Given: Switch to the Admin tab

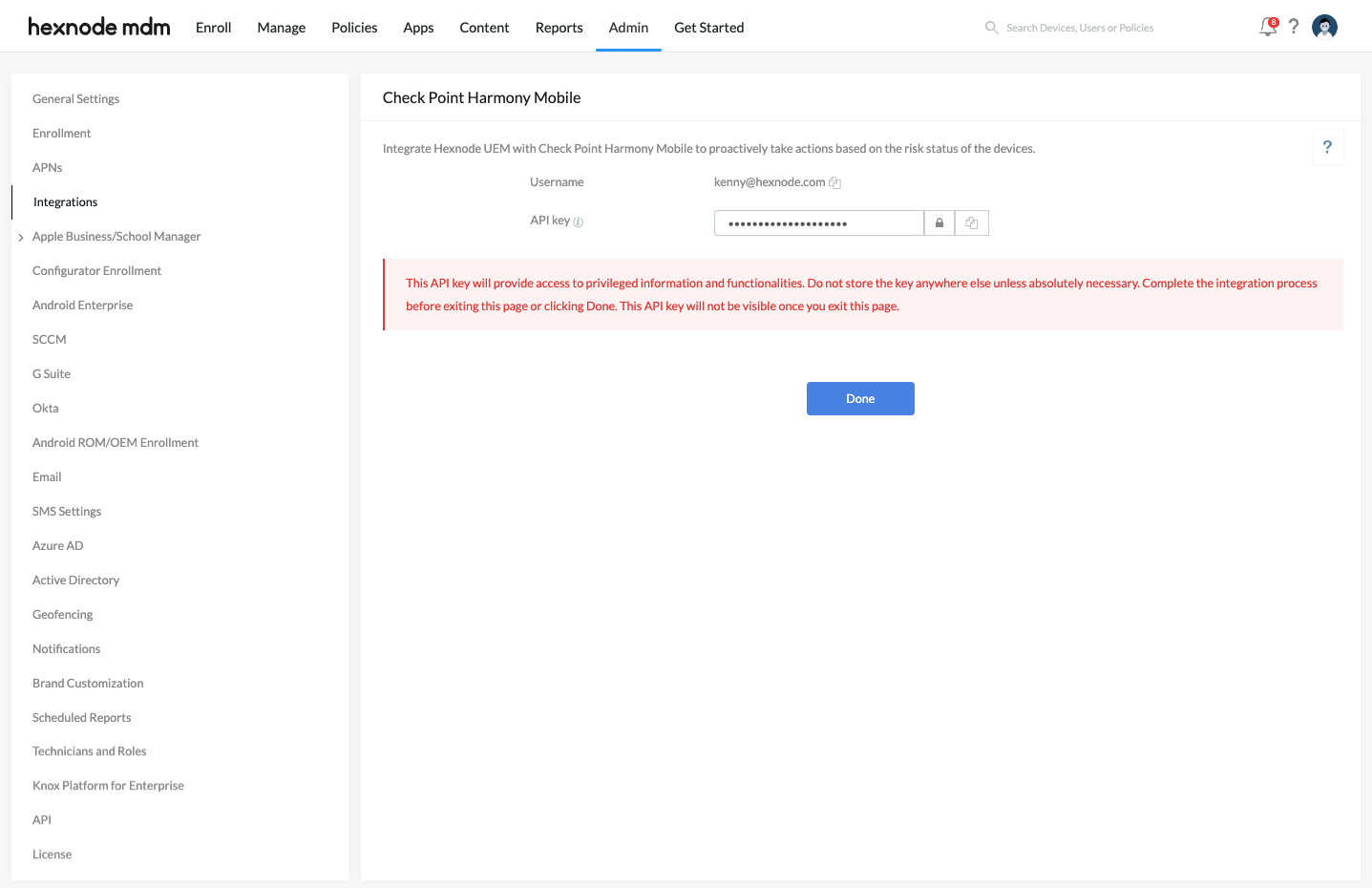Looking at the screenshot, I should [628, 28].
